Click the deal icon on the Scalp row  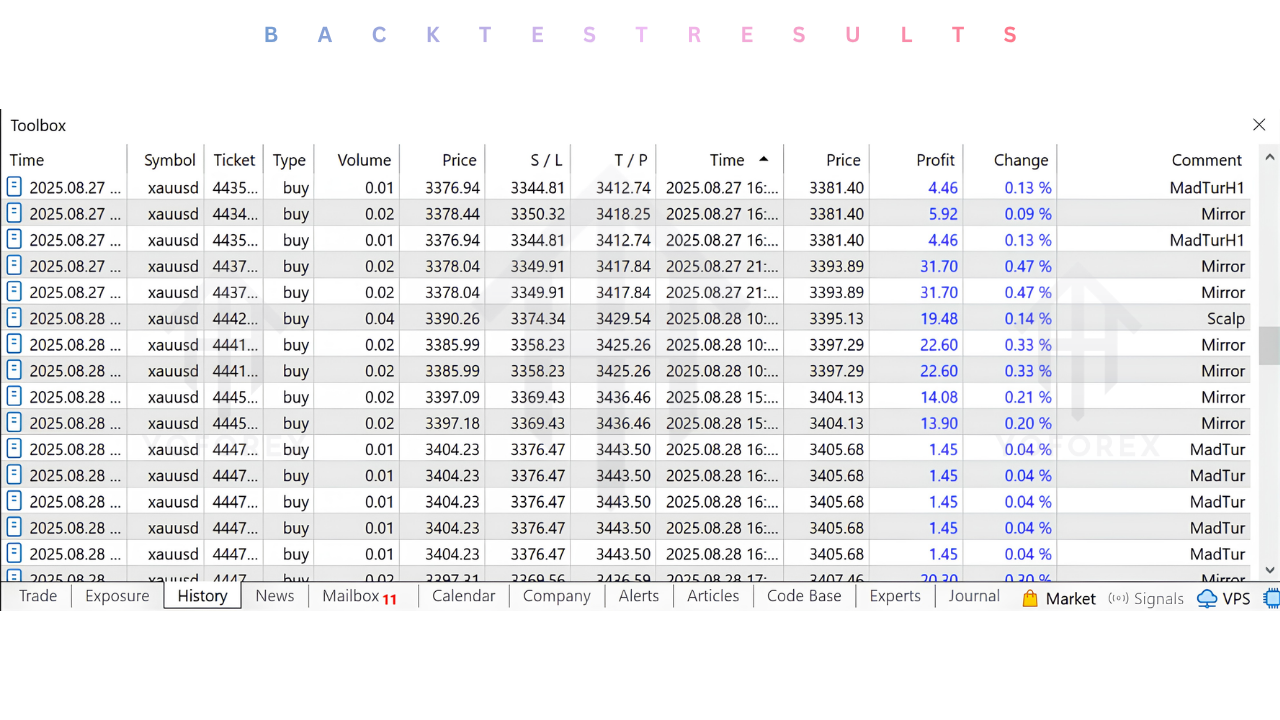(x=14, y=318)
